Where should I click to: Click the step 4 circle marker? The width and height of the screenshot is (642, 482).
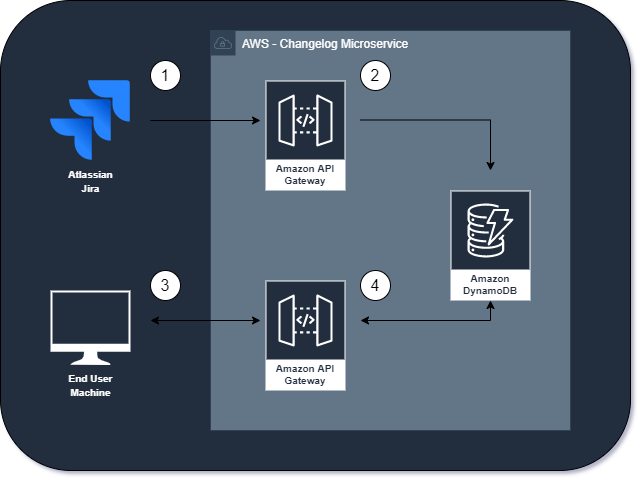[374, 286]
